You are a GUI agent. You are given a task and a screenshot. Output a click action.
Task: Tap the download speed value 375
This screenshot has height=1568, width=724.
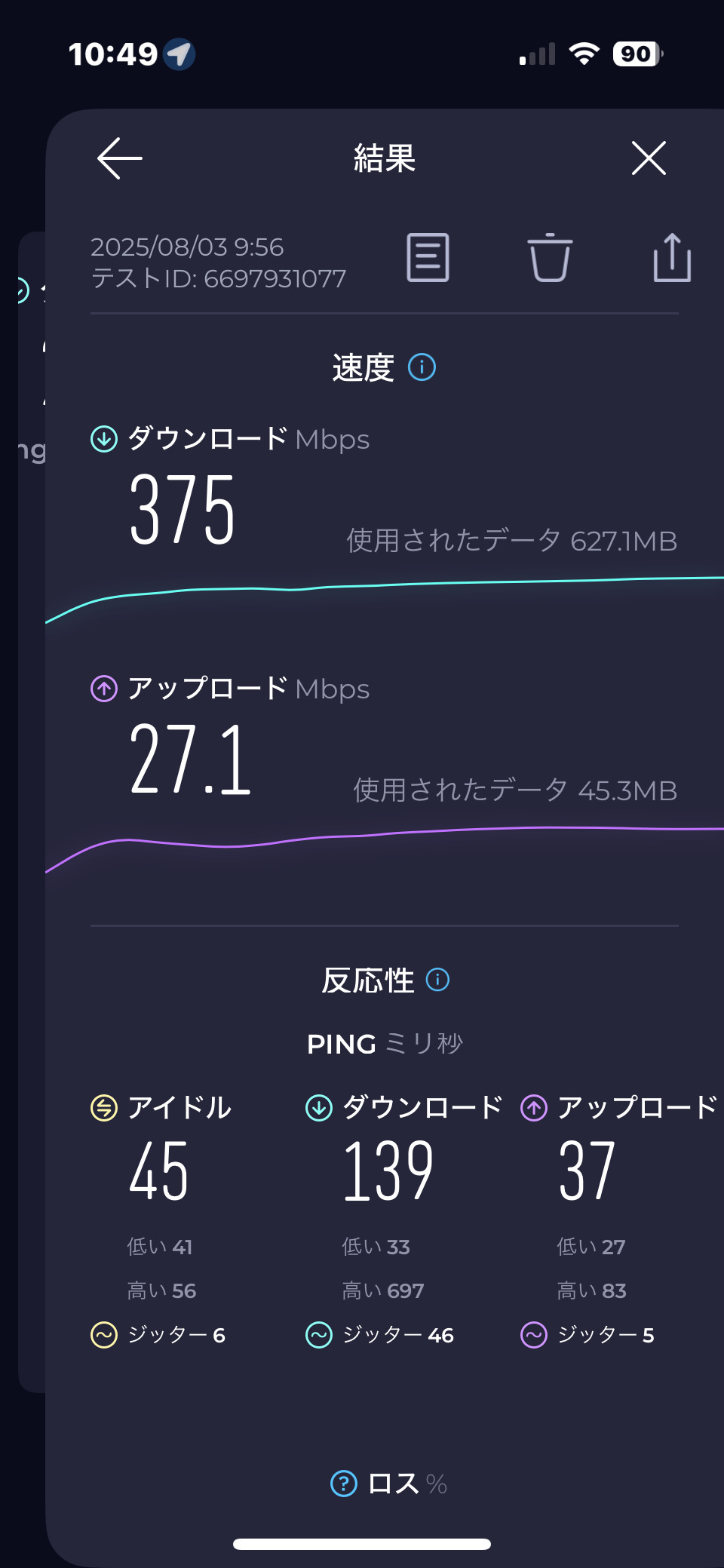pyautogui.click(x=183, y=509)
